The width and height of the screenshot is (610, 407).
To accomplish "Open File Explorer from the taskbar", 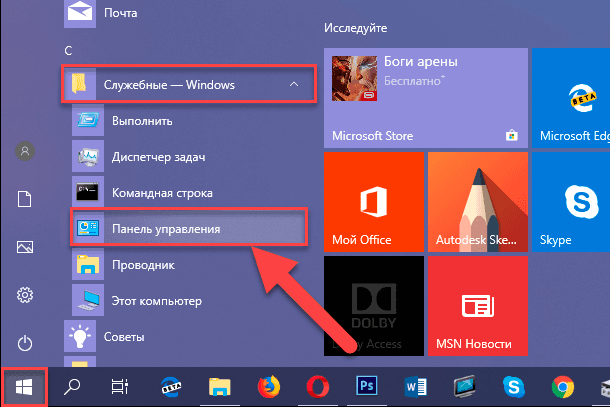I will tap(219, 387).
